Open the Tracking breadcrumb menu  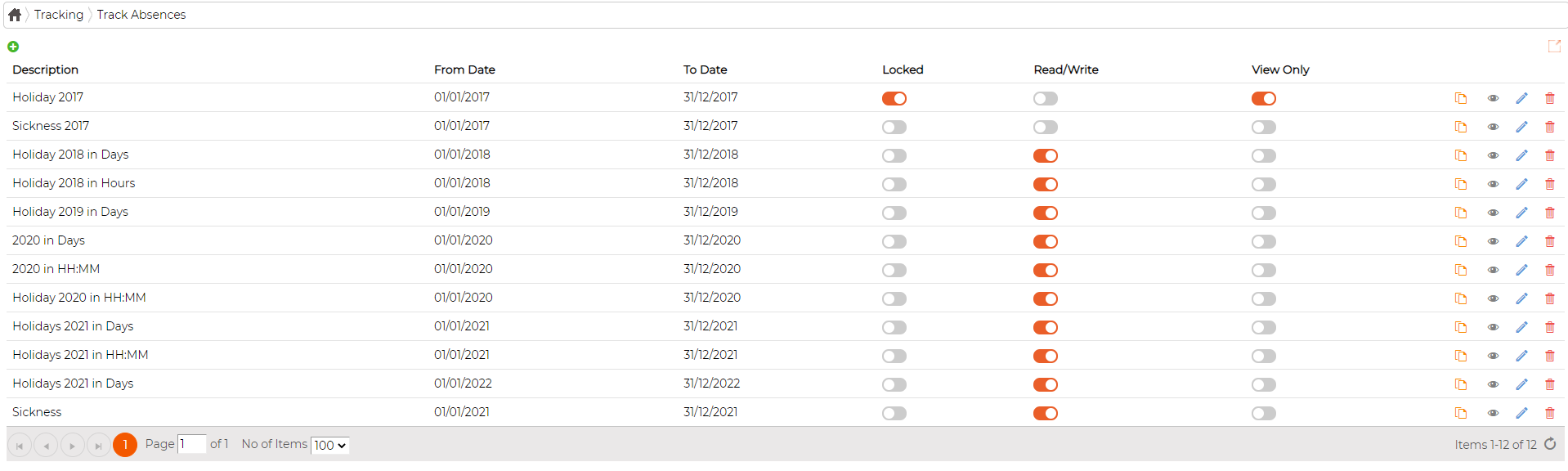tap(59, 15)
